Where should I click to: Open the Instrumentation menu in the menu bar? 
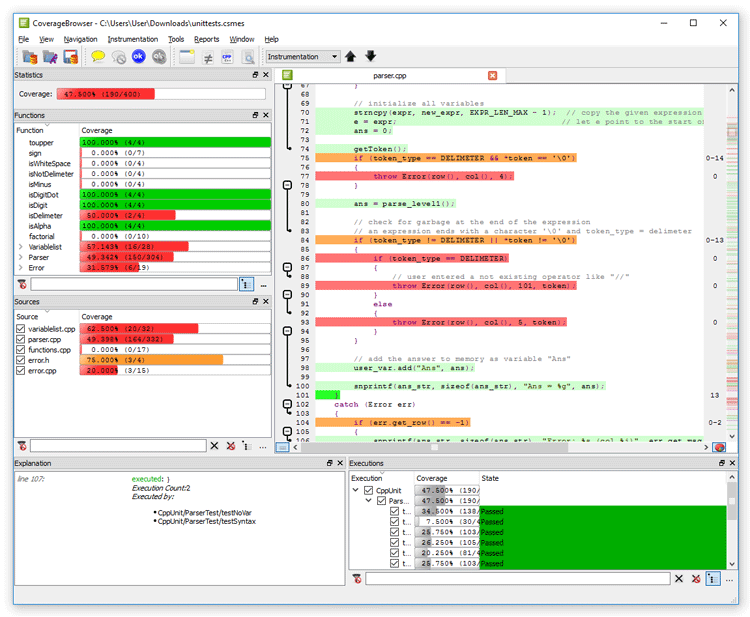132,39
